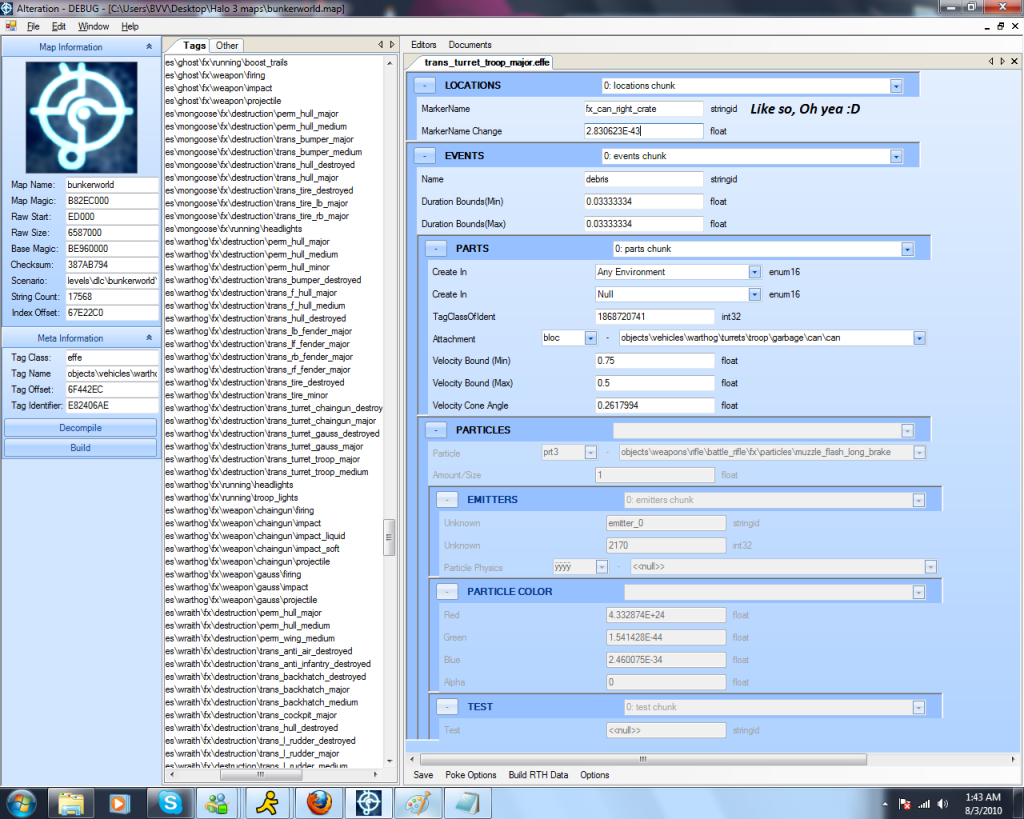Open the Documents menu
Viewport: 1024px width, 819px height.
[470, 44]
